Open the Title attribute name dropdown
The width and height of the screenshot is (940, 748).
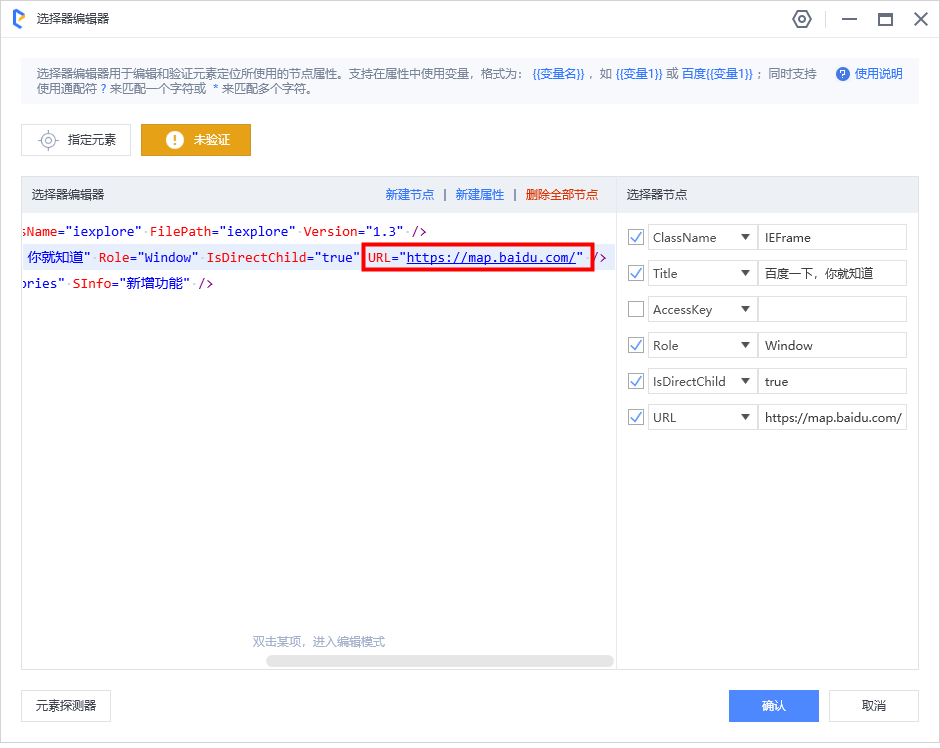tap(744, 273)
